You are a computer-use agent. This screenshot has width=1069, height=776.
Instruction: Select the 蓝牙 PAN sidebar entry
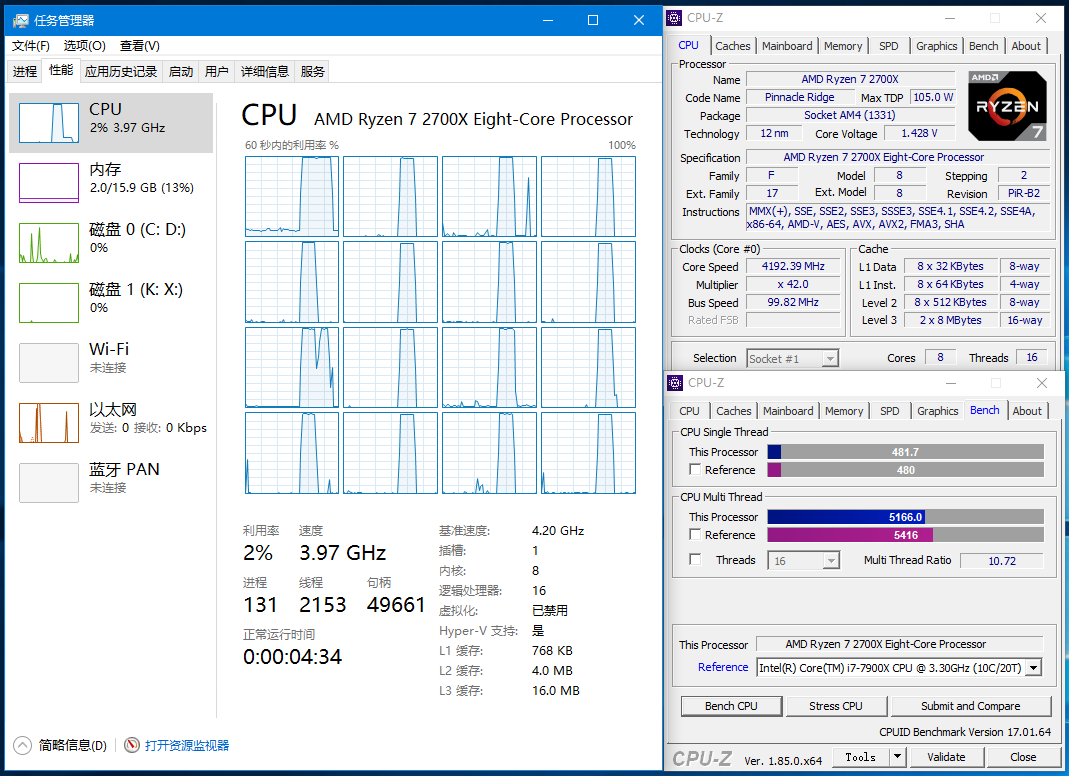(x=112, y=483)
